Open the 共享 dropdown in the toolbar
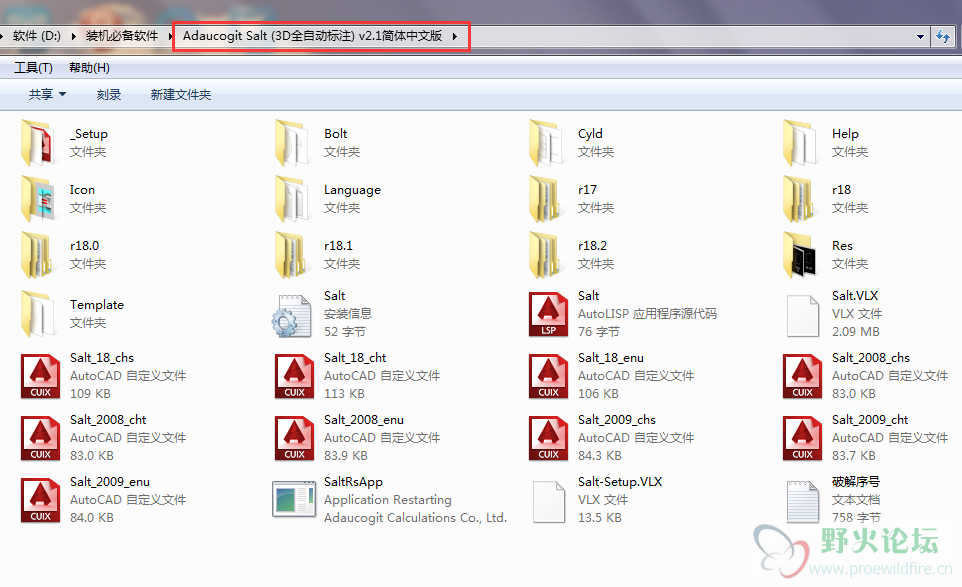The height and width of the screenshot is (587, 962). (x=47, y=94)
